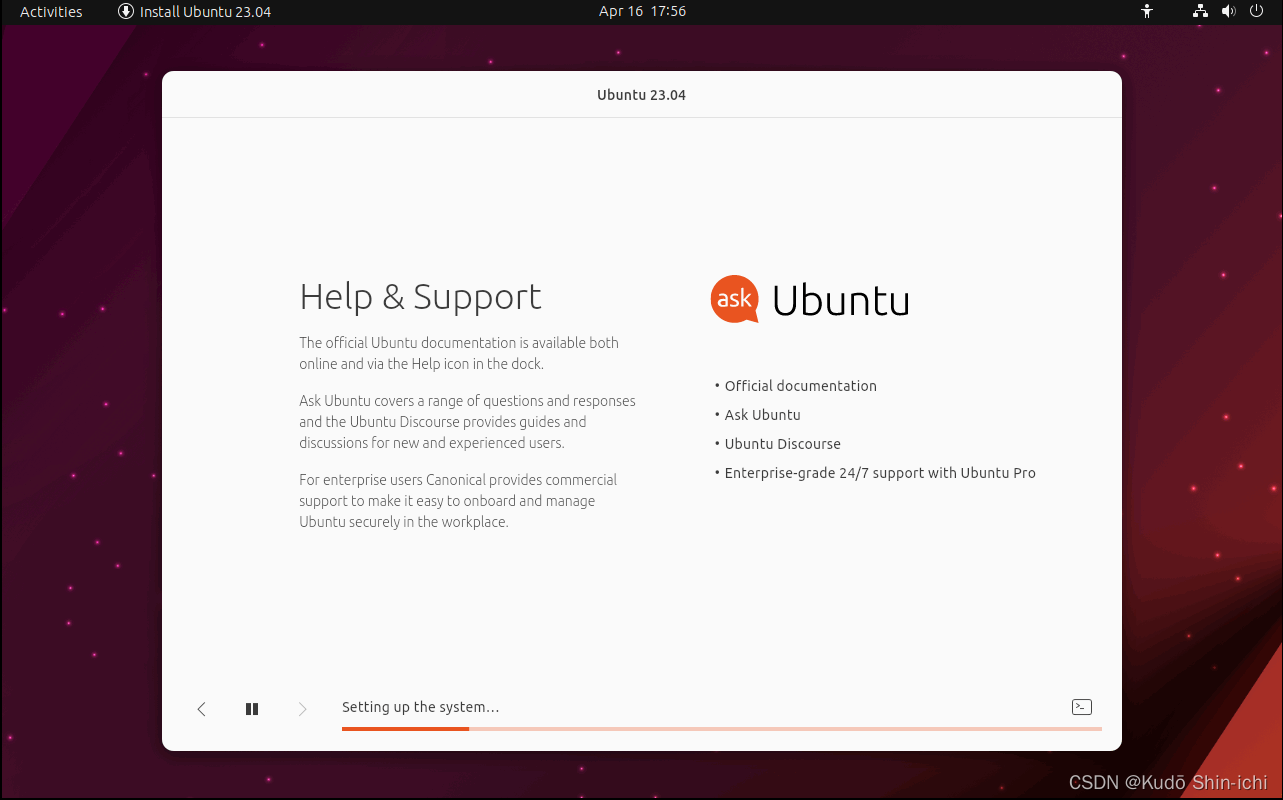Click the Ubuntu Pro support entry
This screenshot has width=1283, height=800.
click(x=880, y=472)
